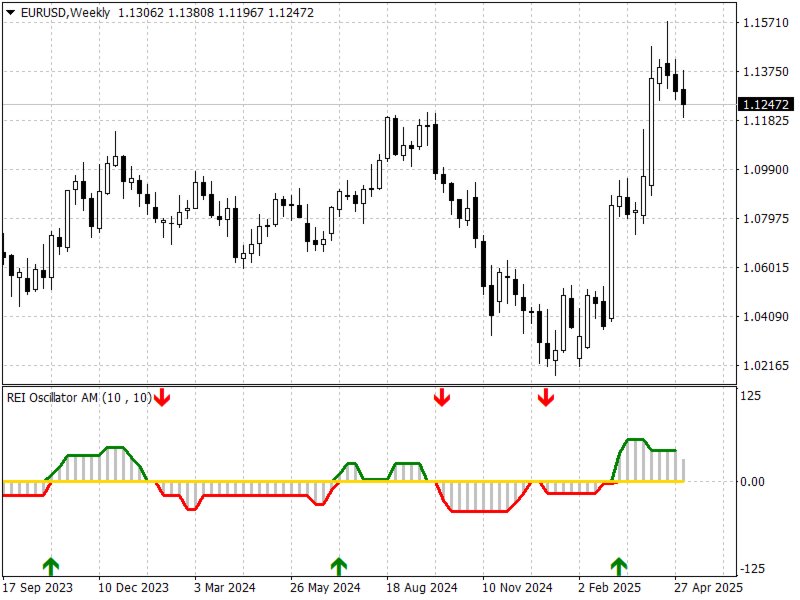The image size is (800, 600).
Task: Click the 10 Nov 2024 date label
Action: [x=517, y=588]
